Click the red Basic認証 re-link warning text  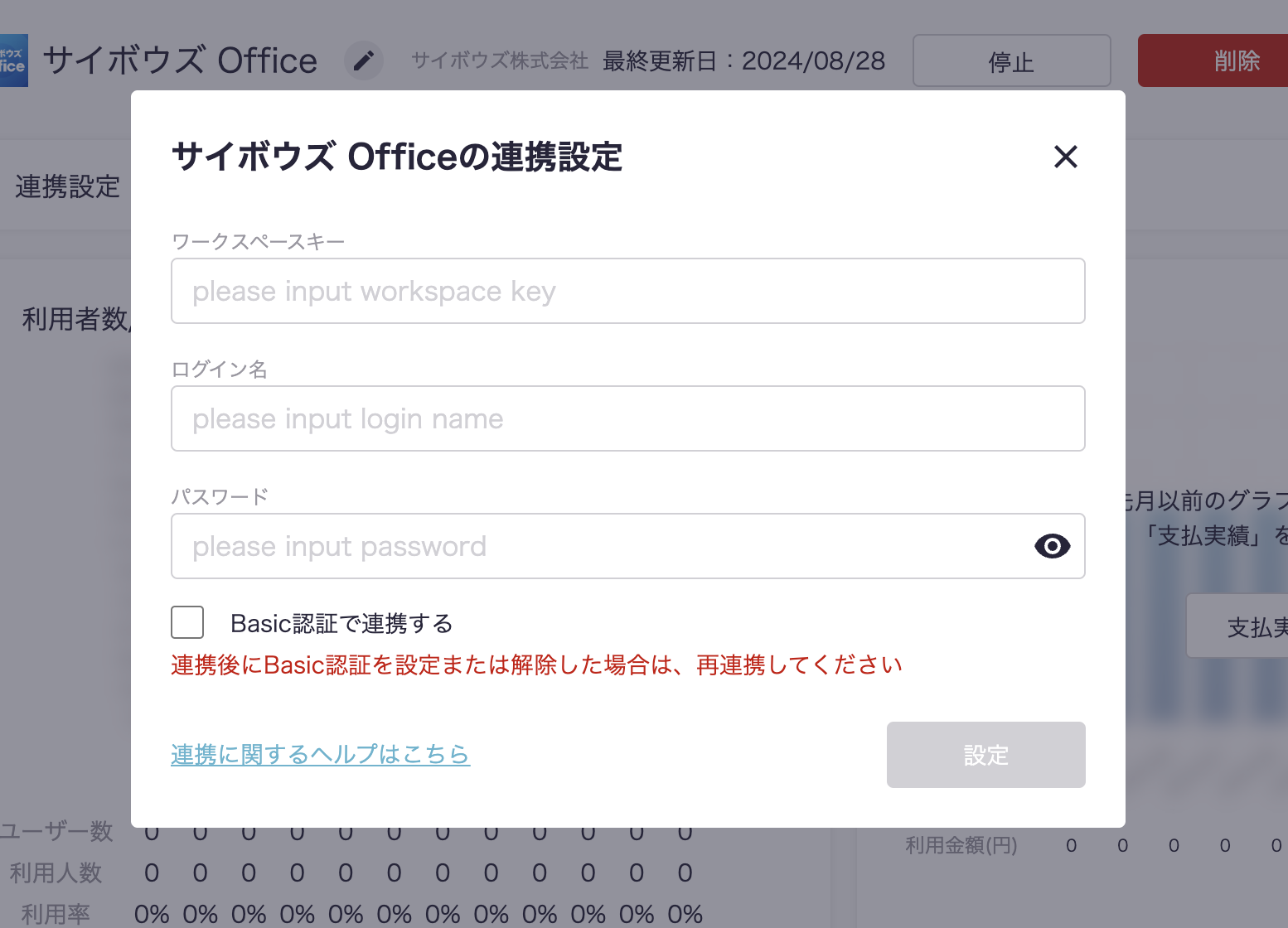click(x=536, y=665)
